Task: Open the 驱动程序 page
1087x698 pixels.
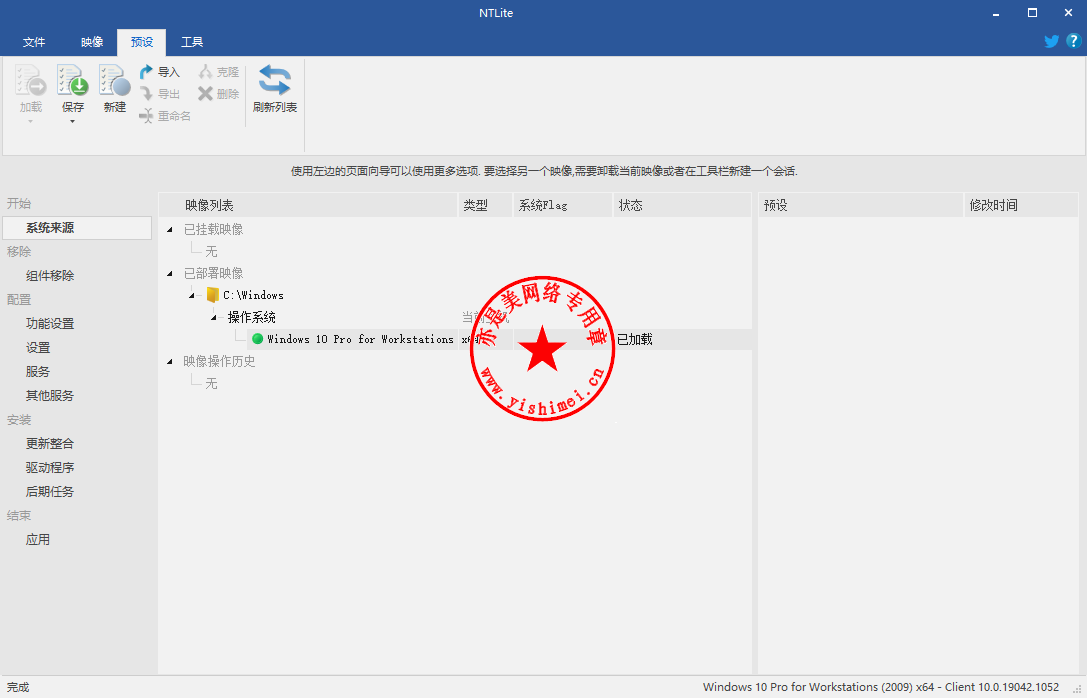Action: [50, 468]
